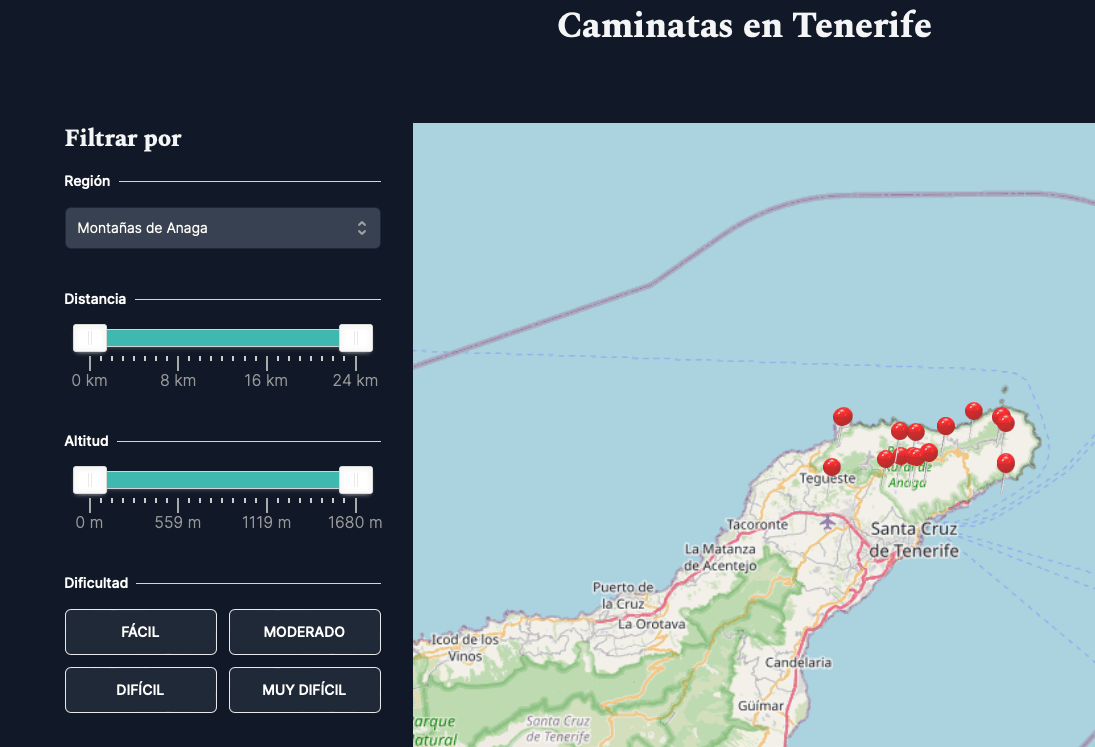Select the easternmost red pin at Anaga's tip
The image size is (1095, 747).
[1005, 421]
